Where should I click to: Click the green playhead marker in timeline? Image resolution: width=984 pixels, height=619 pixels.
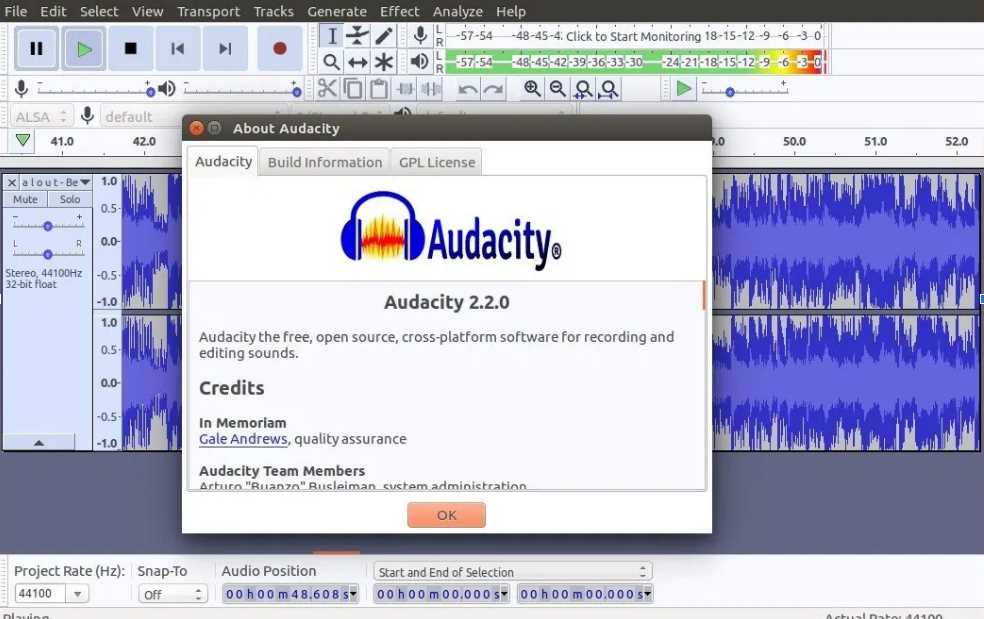23,140
